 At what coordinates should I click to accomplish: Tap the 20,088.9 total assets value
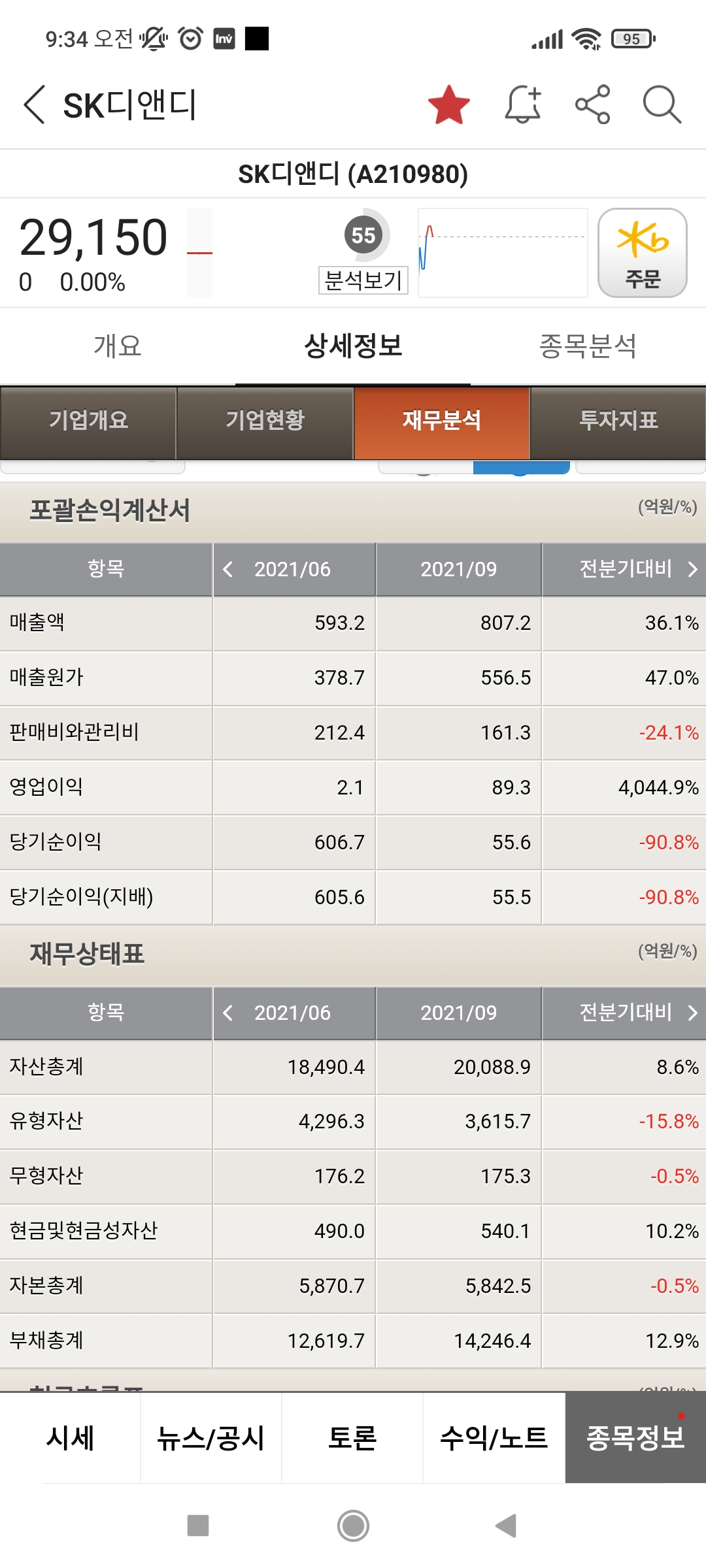(492, 1067)
